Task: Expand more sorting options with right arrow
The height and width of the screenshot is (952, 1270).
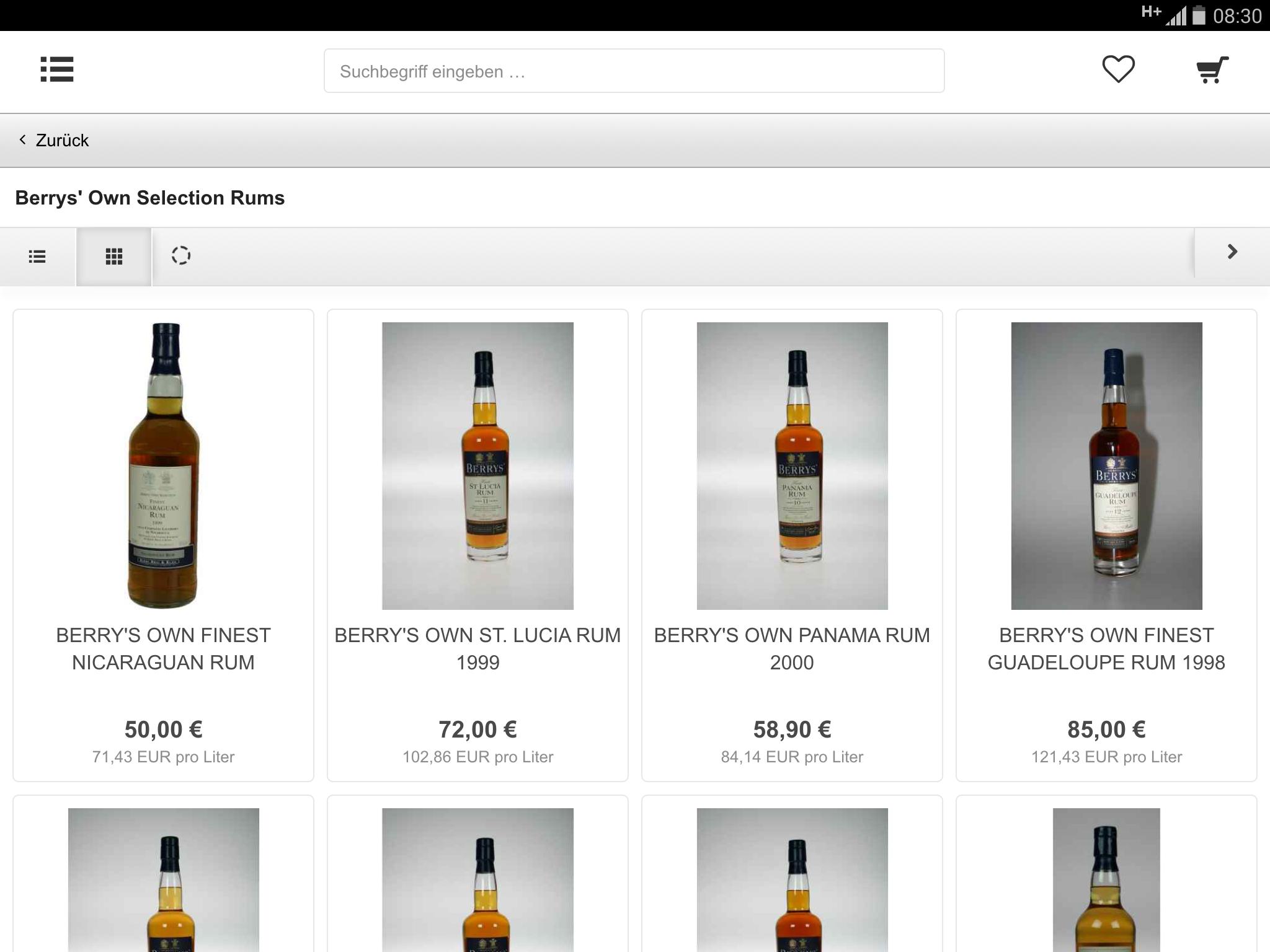Action: [x=1232, y=252]
